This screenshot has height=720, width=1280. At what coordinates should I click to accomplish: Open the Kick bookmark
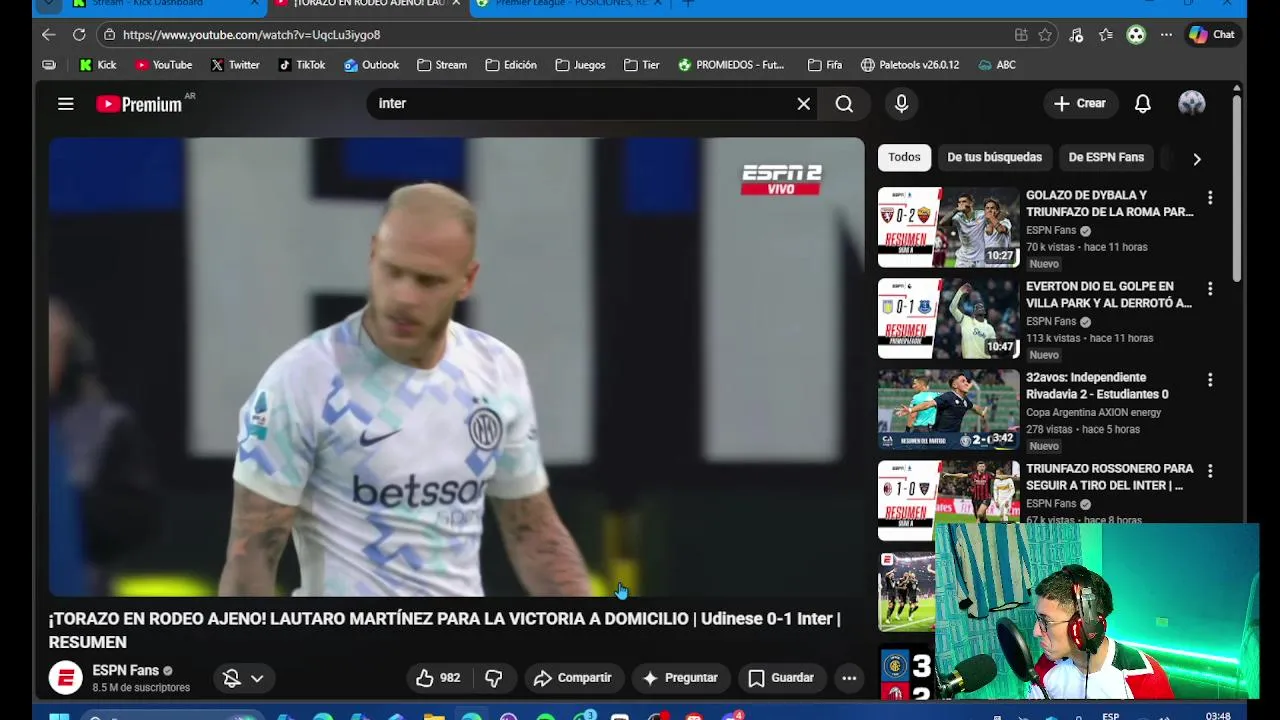[98, 65]
